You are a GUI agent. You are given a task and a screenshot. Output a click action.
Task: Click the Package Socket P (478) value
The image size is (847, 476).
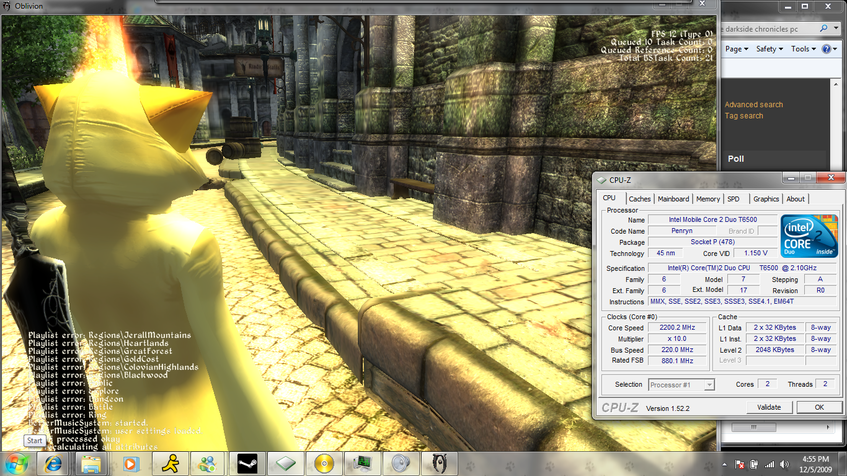pos(712,242)
